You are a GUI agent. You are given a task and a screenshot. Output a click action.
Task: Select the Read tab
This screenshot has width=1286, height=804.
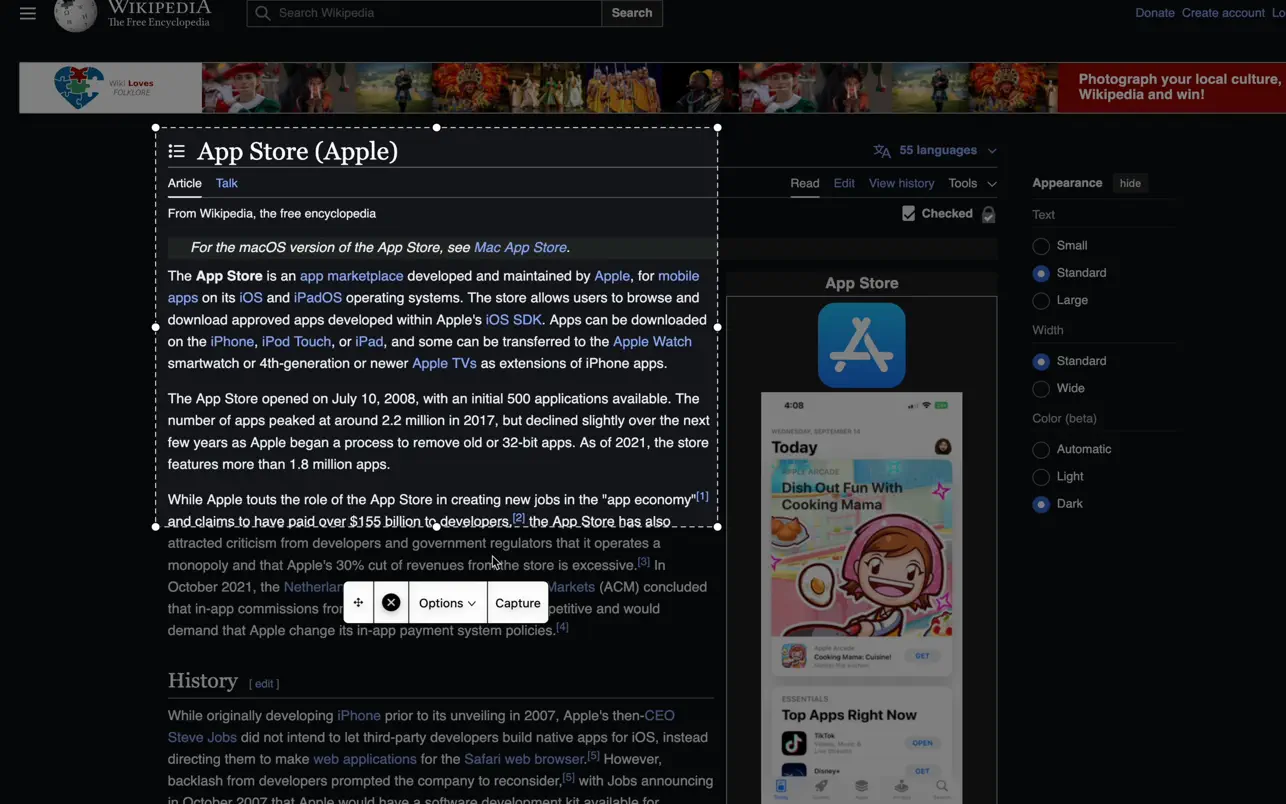click(805, 184)
